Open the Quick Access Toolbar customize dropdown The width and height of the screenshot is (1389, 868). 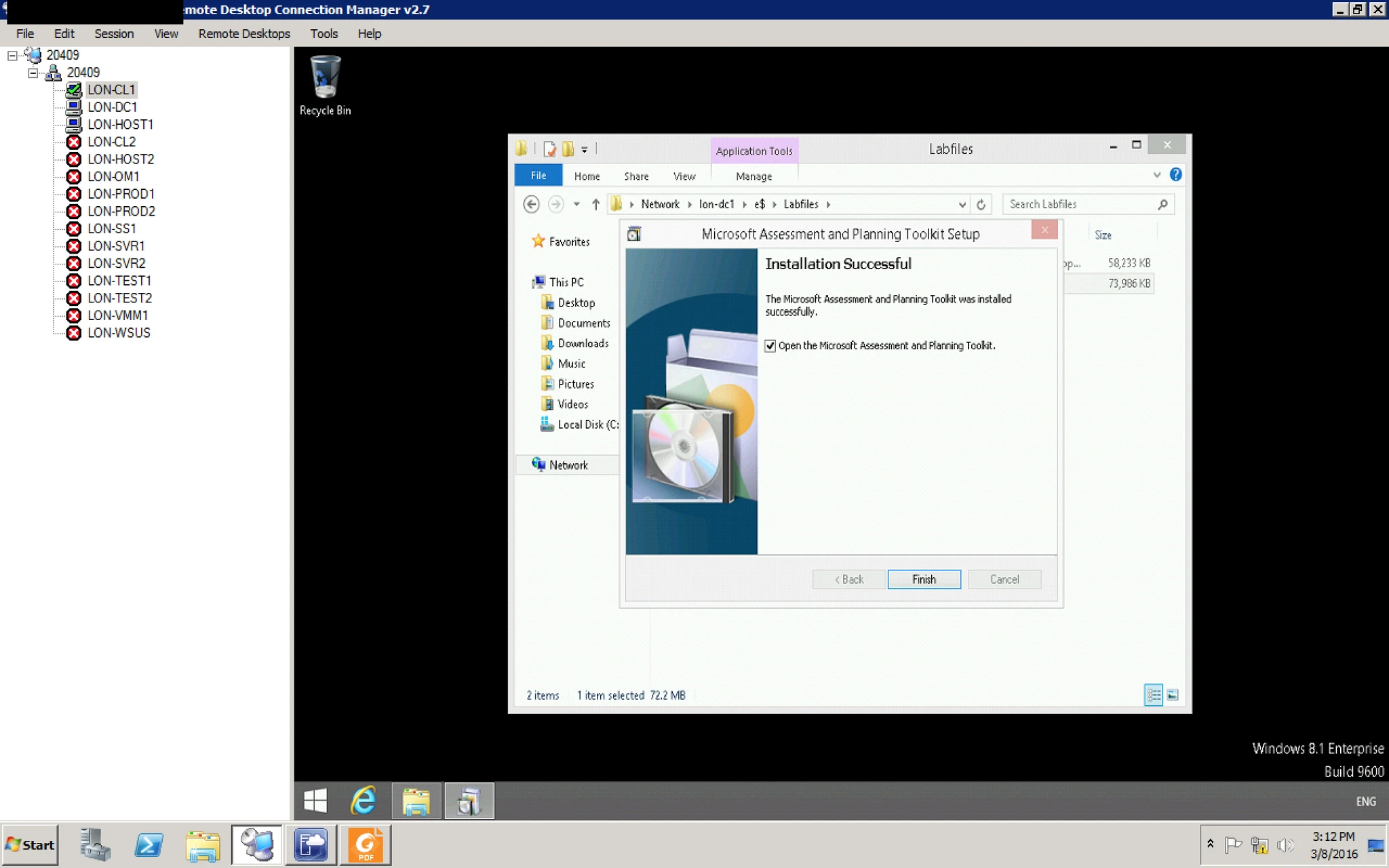[x=584, y=149]
